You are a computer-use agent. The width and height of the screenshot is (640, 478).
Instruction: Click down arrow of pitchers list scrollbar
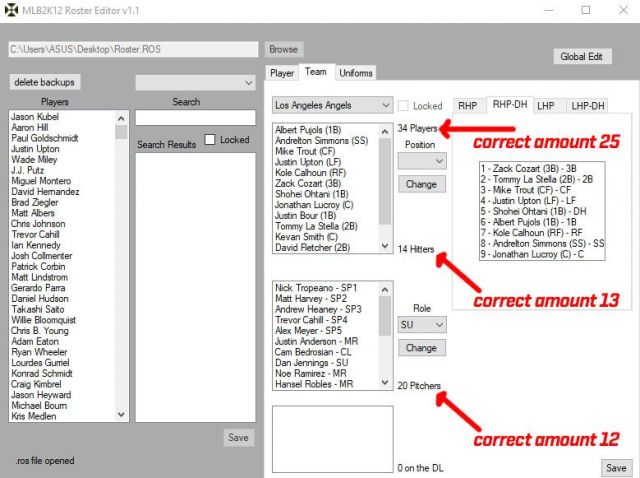(385, 382)
